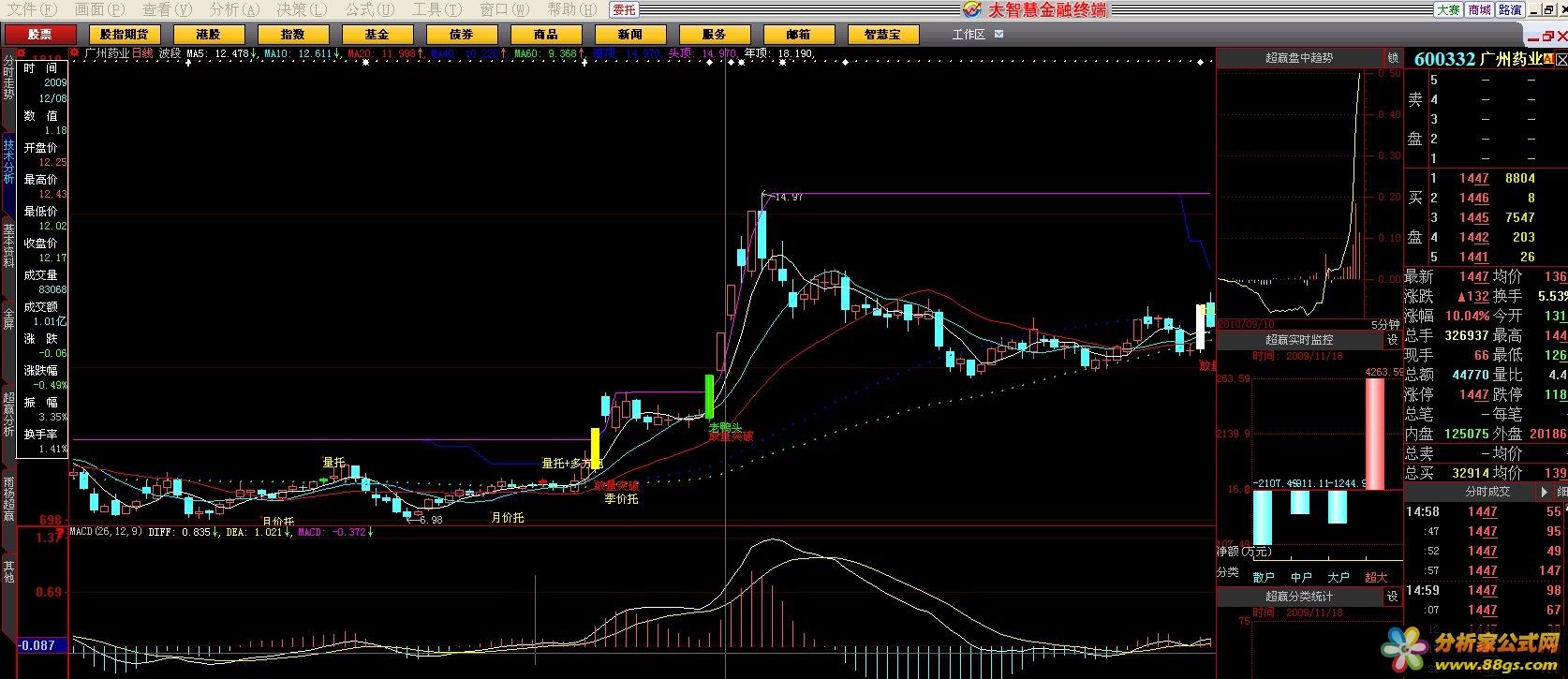Click the 14.97 high price label
The height and width of the screenshot is (679, 1568).
790,197
